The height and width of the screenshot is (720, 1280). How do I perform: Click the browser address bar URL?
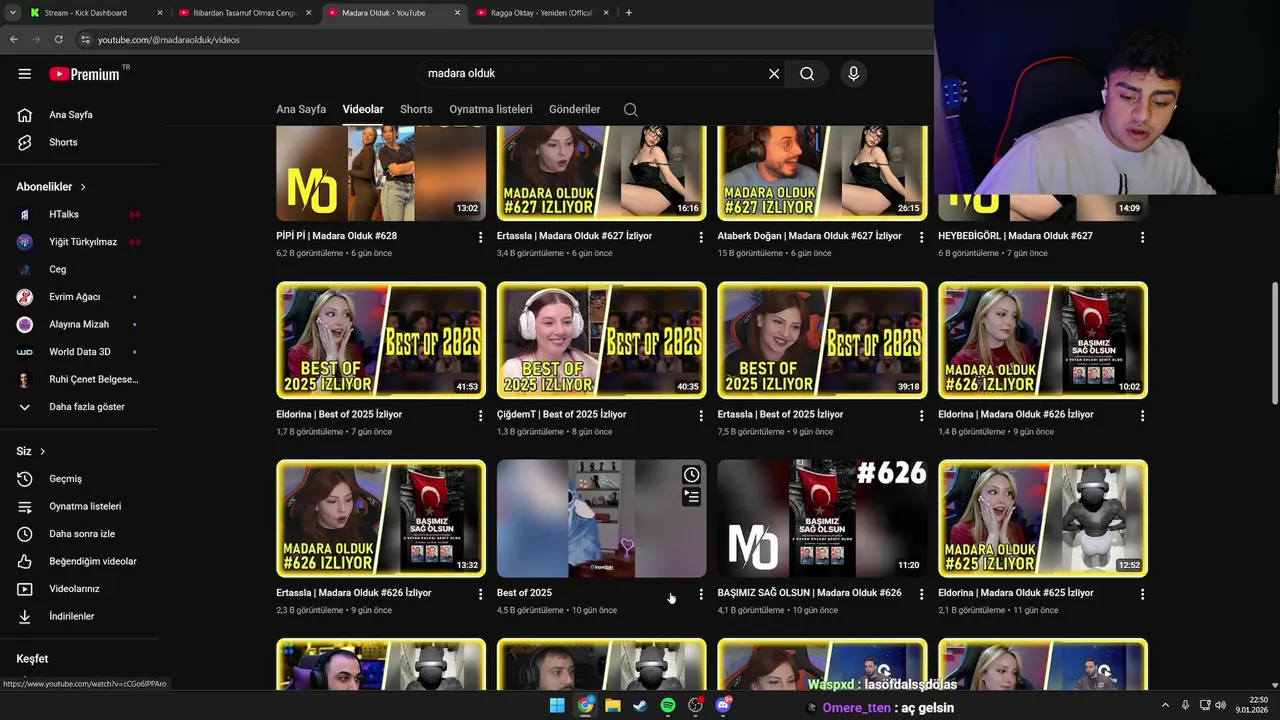168,40
